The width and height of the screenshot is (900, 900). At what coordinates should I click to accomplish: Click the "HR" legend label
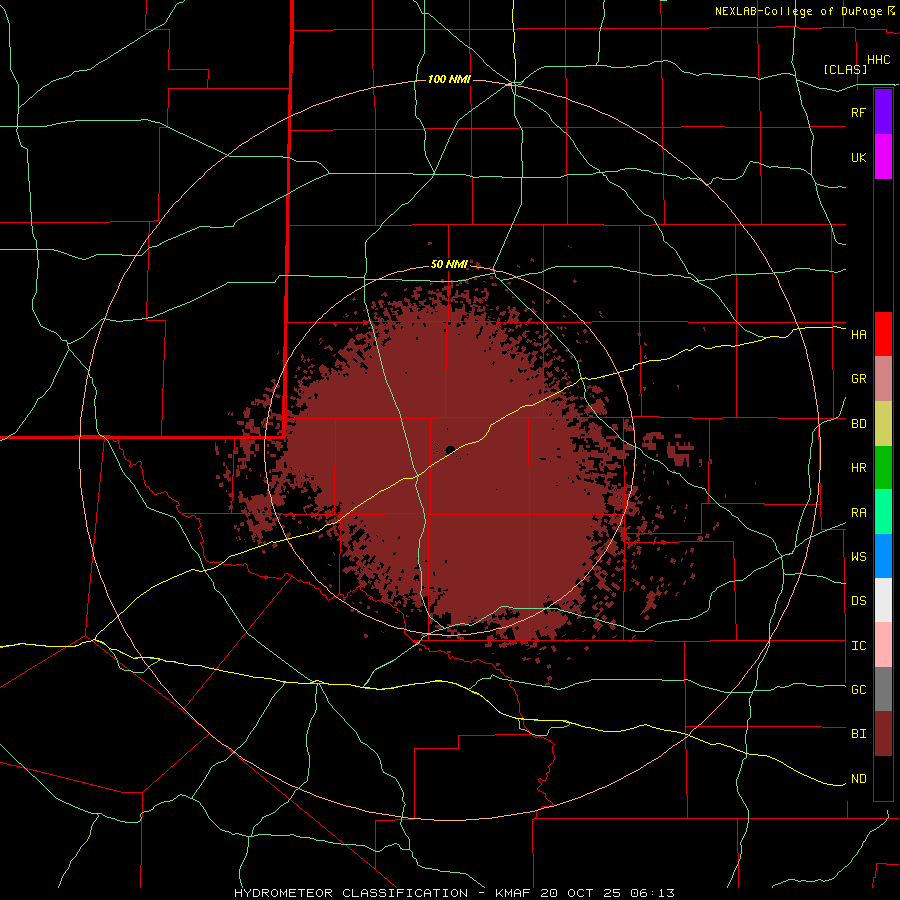pos(858,468)
